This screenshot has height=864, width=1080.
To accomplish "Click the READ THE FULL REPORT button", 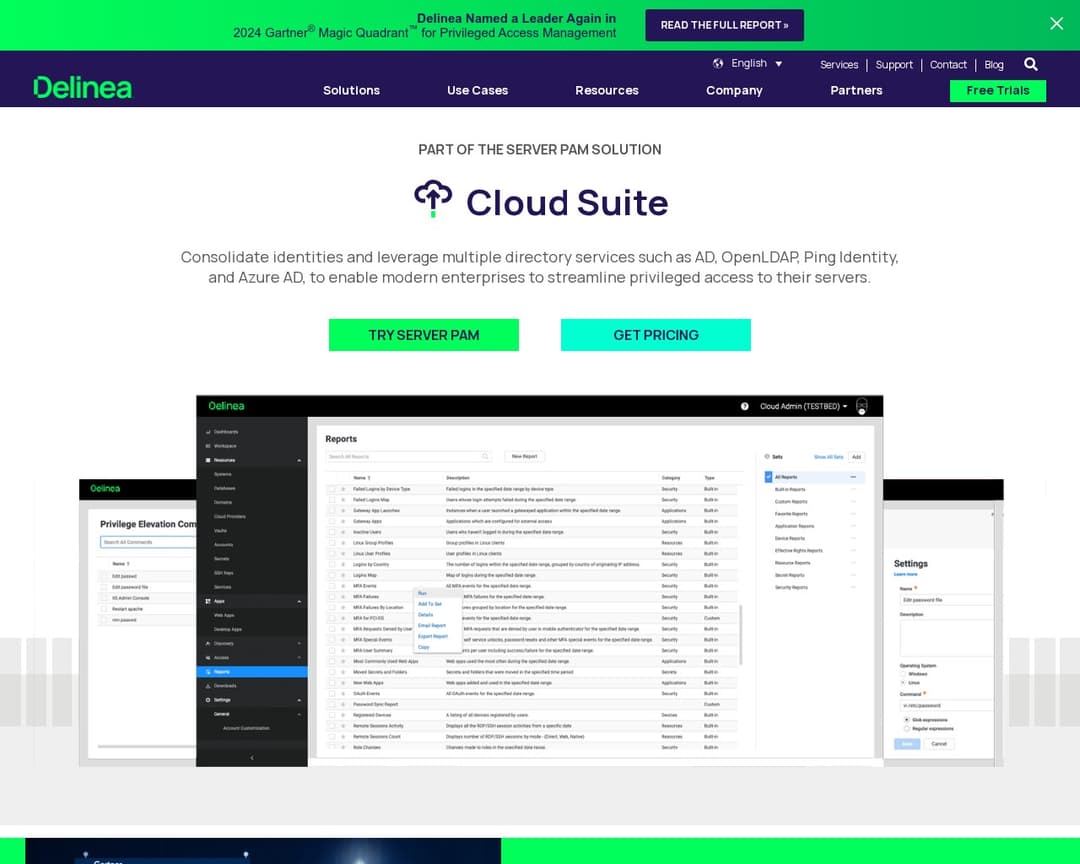I will click(724, 25).
